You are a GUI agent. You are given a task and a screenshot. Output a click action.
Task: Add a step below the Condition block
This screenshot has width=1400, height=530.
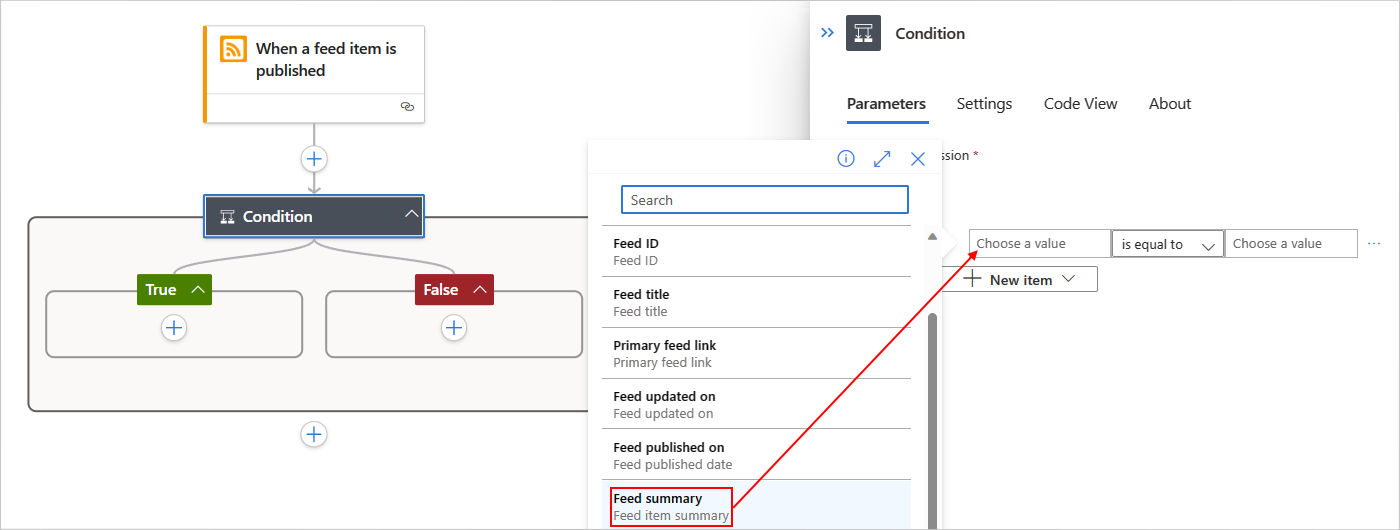pyautogui.click(x=314, y=433)
